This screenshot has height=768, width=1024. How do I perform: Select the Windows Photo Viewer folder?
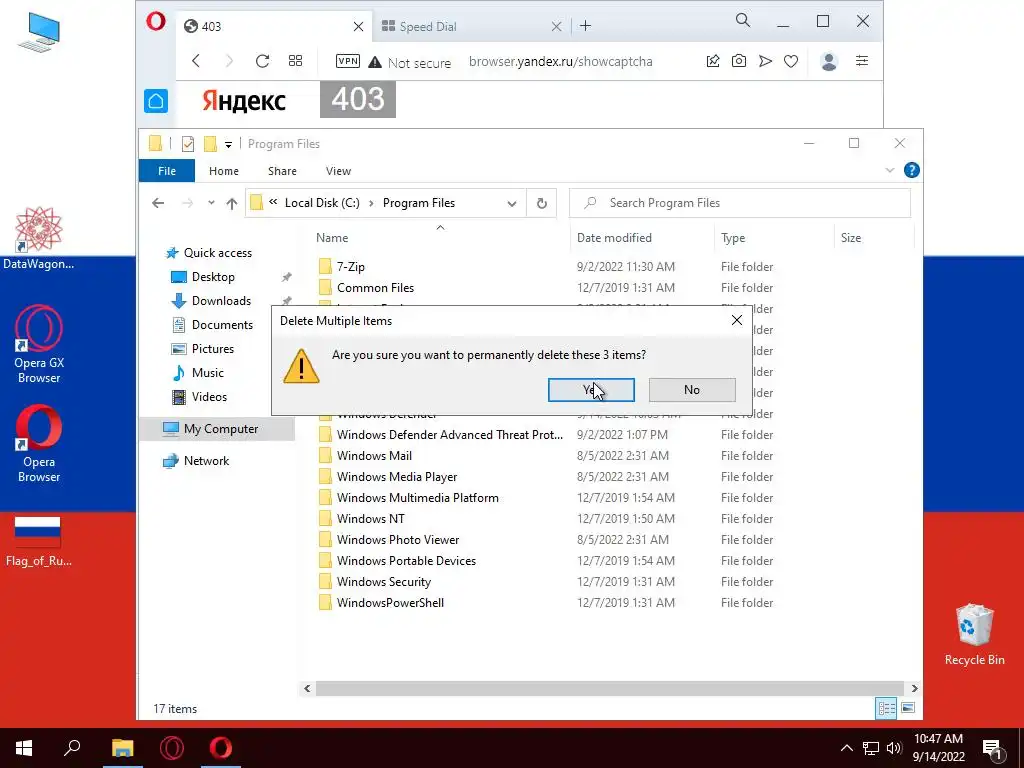point(398,539)
